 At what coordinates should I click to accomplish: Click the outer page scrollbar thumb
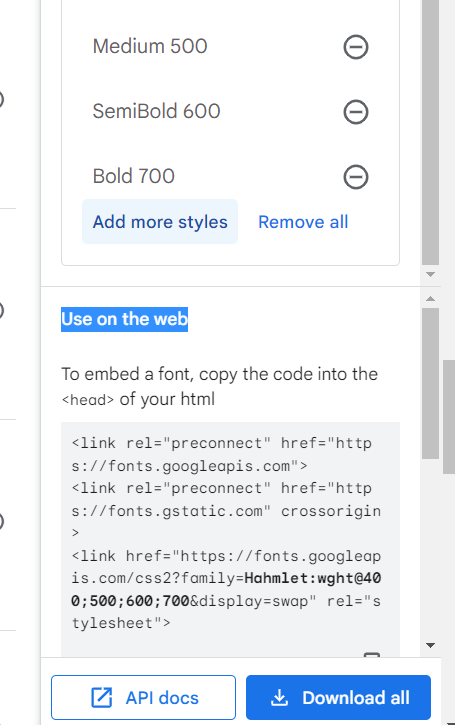pyautogui.click(x=449, y=417)
